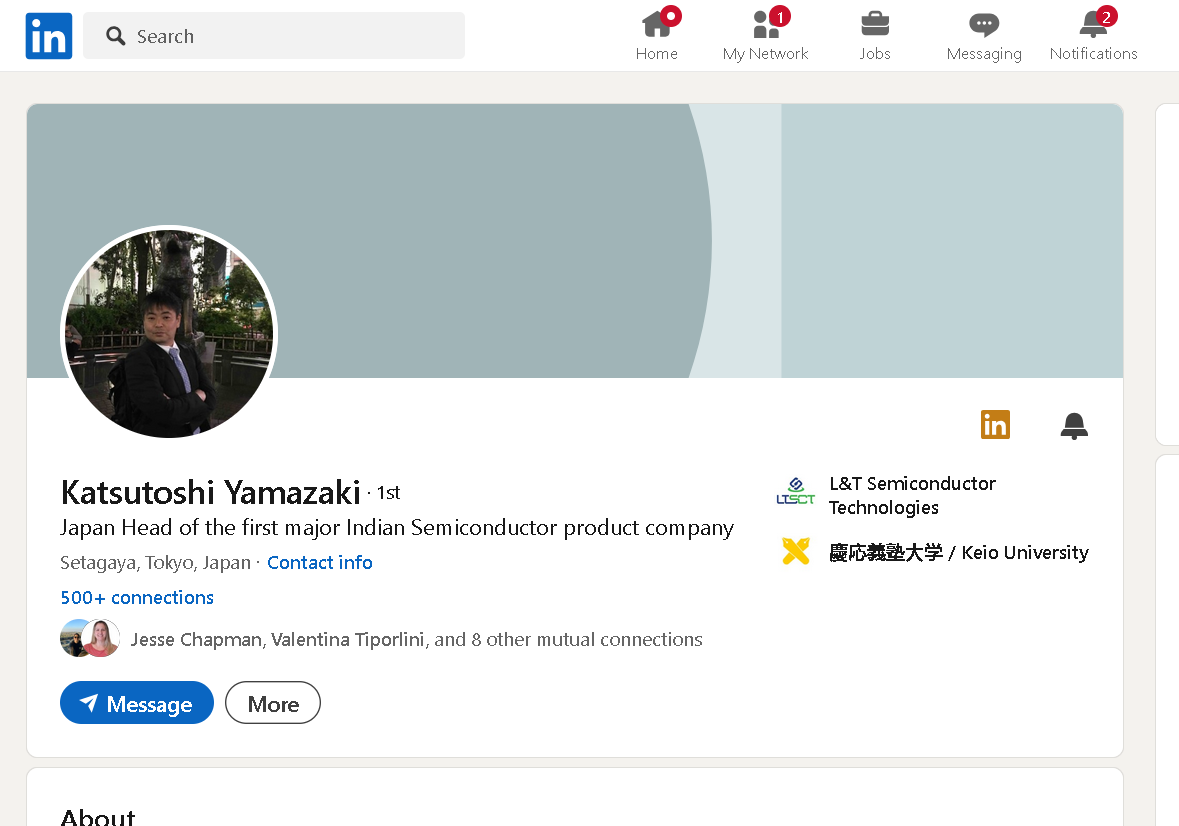The image size is (1179, 826).
Task: Open the Home feed icon
Action: pyautogui.click(x=656, y=25)
